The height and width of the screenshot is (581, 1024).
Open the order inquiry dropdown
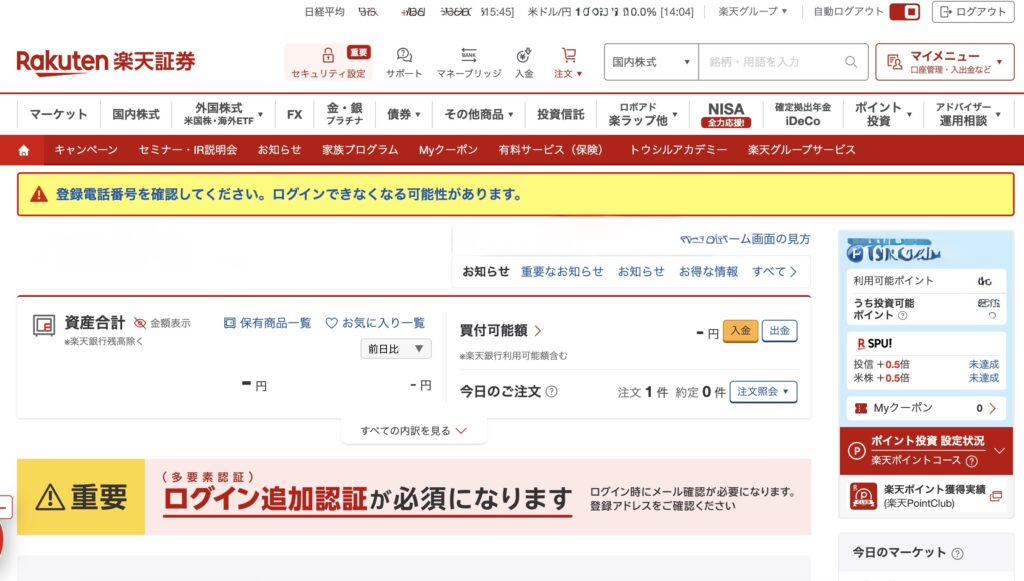click(x=763, y=392)
